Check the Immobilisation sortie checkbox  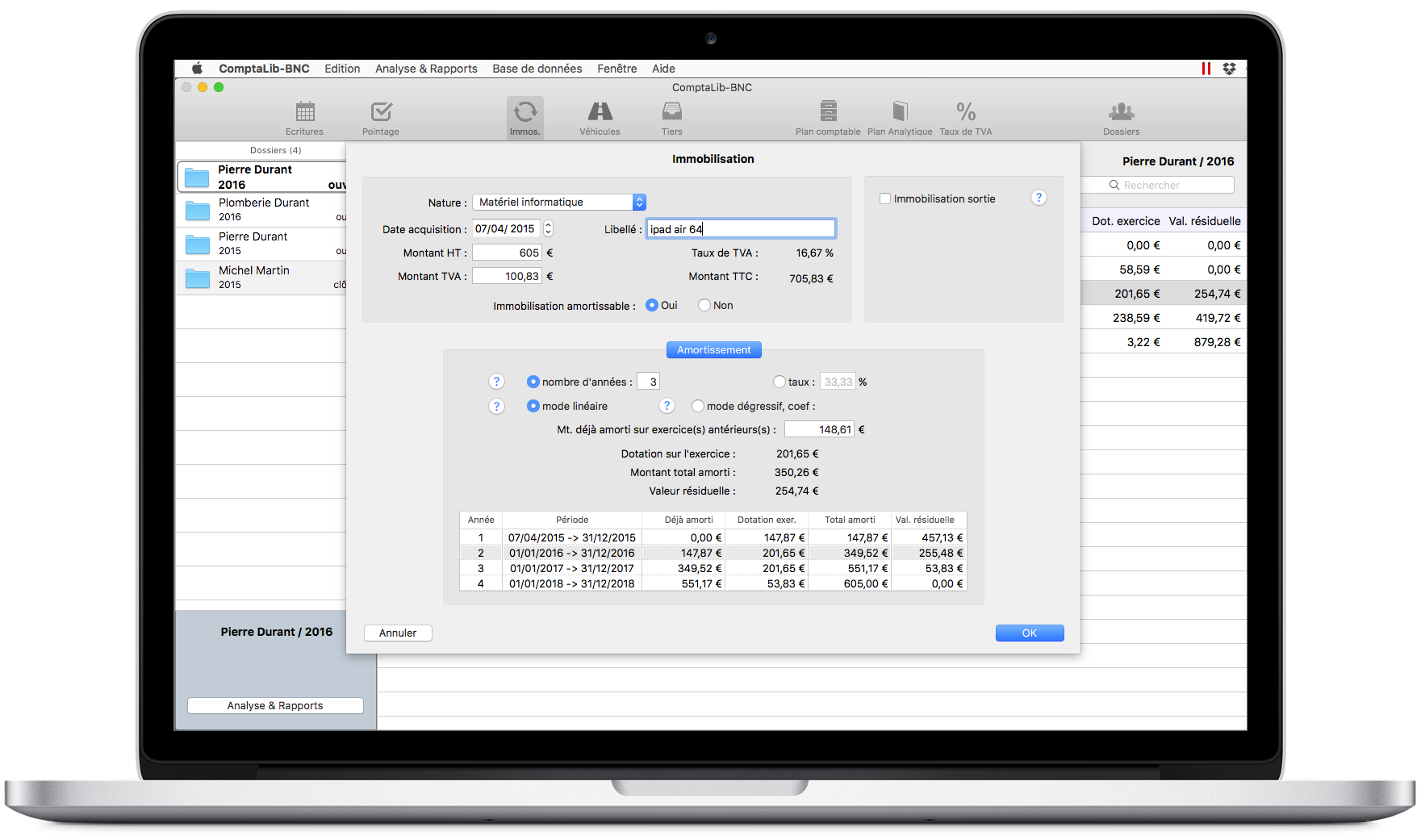click(885, 199)
